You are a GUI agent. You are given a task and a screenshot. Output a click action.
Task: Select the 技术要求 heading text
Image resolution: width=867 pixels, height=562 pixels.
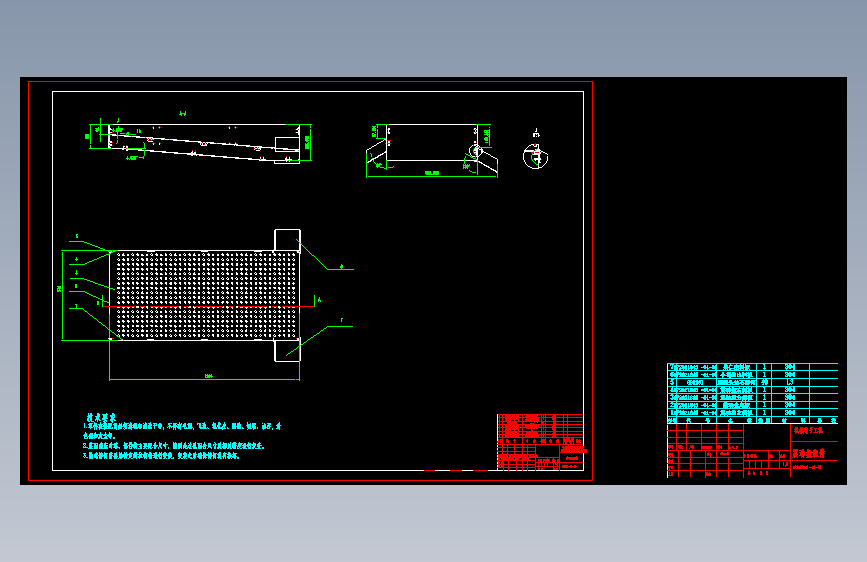coord(101,418)
